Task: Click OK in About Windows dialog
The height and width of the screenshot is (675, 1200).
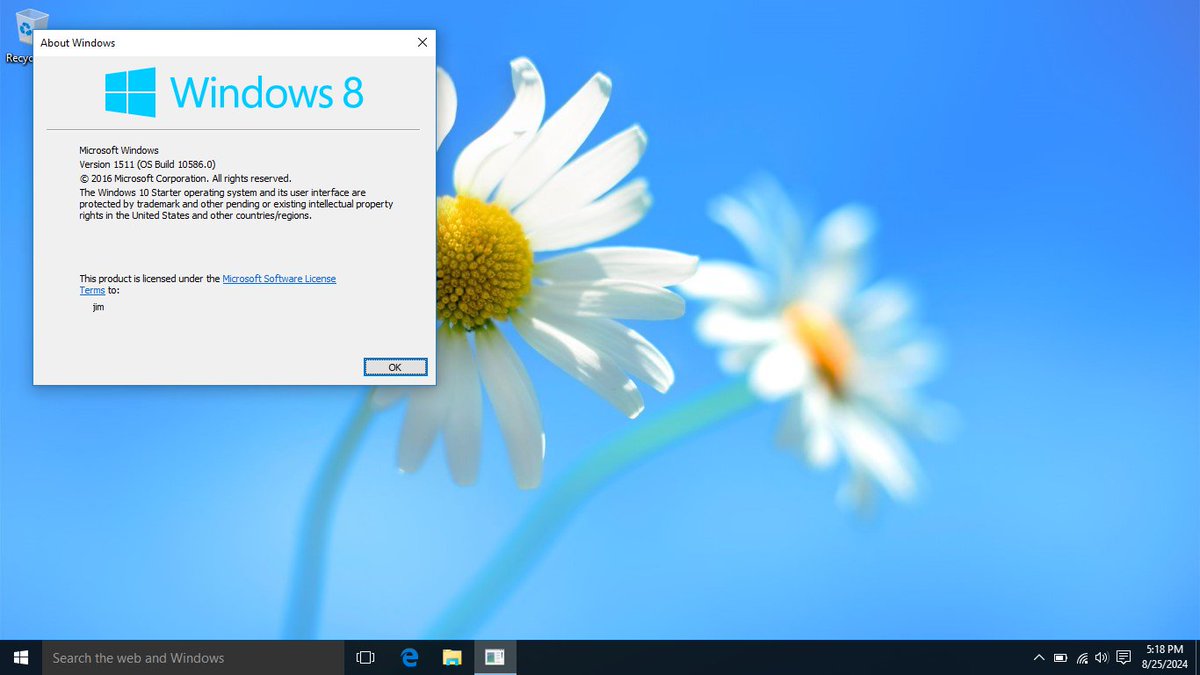Action: click(395, 367)
